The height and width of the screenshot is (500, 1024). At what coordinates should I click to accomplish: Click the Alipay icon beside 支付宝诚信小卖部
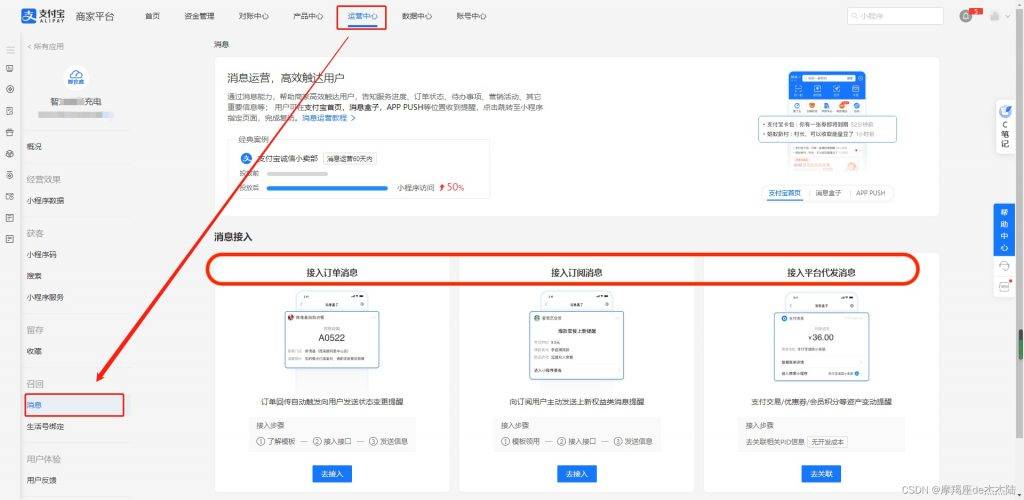tap(247, 158)
